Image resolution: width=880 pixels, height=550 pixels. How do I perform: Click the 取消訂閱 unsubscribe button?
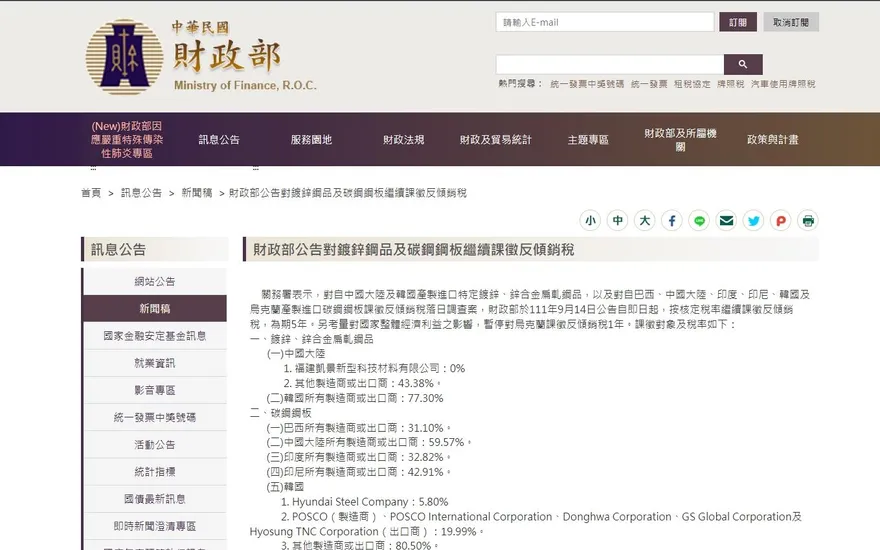(791, 22)
